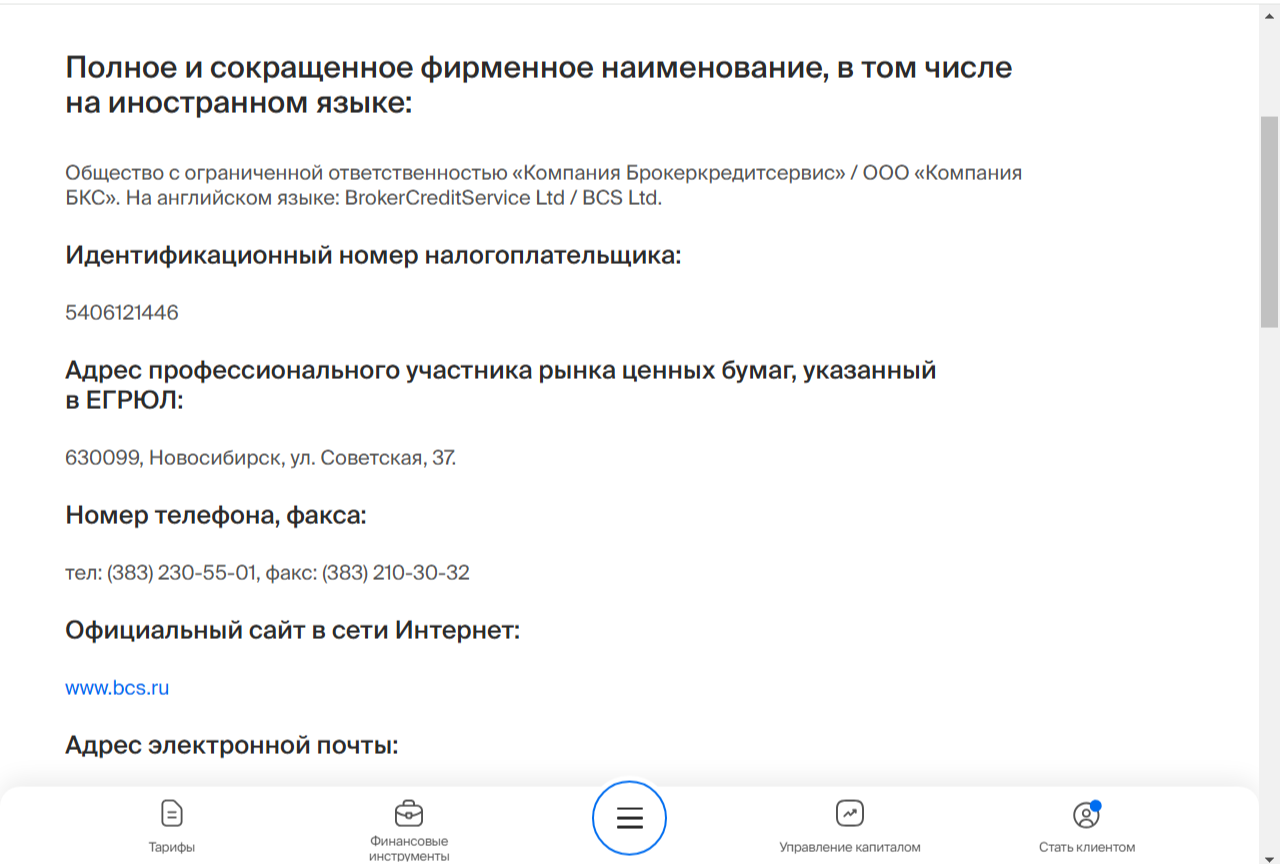Click the phone and fax numbers line
1280x864 pixels.
[267, 573]
